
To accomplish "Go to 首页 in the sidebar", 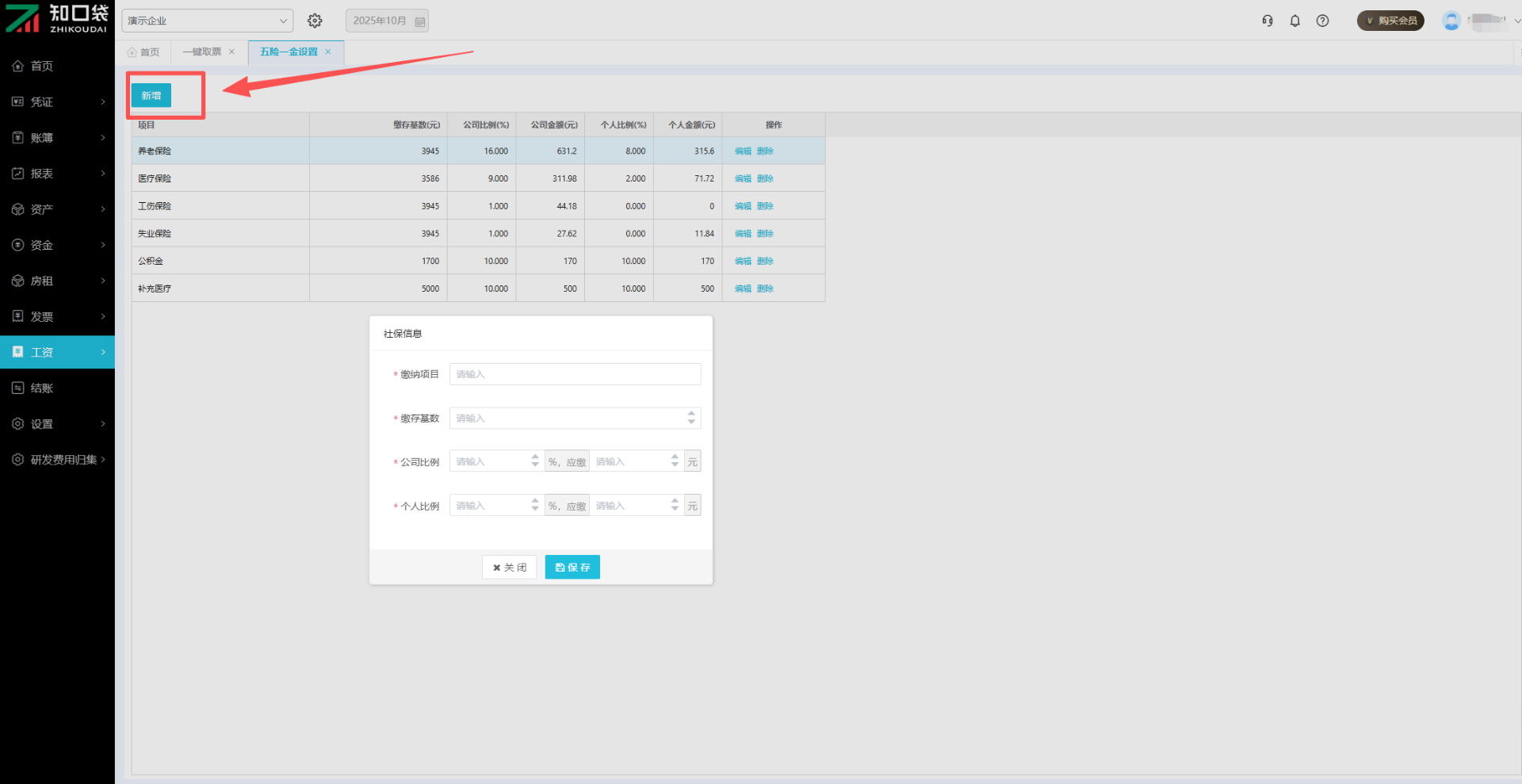I will [42, 66].
